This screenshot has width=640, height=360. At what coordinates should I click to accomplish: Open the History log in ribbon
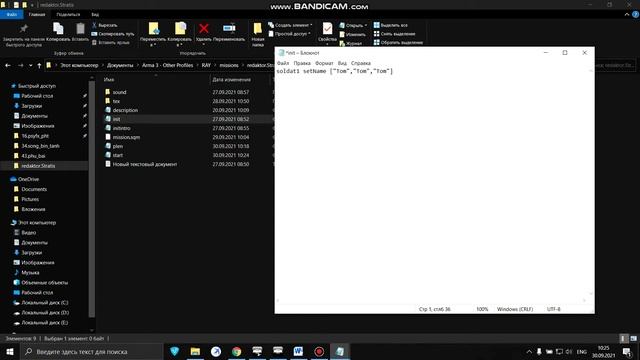click(x=351, y=43)
